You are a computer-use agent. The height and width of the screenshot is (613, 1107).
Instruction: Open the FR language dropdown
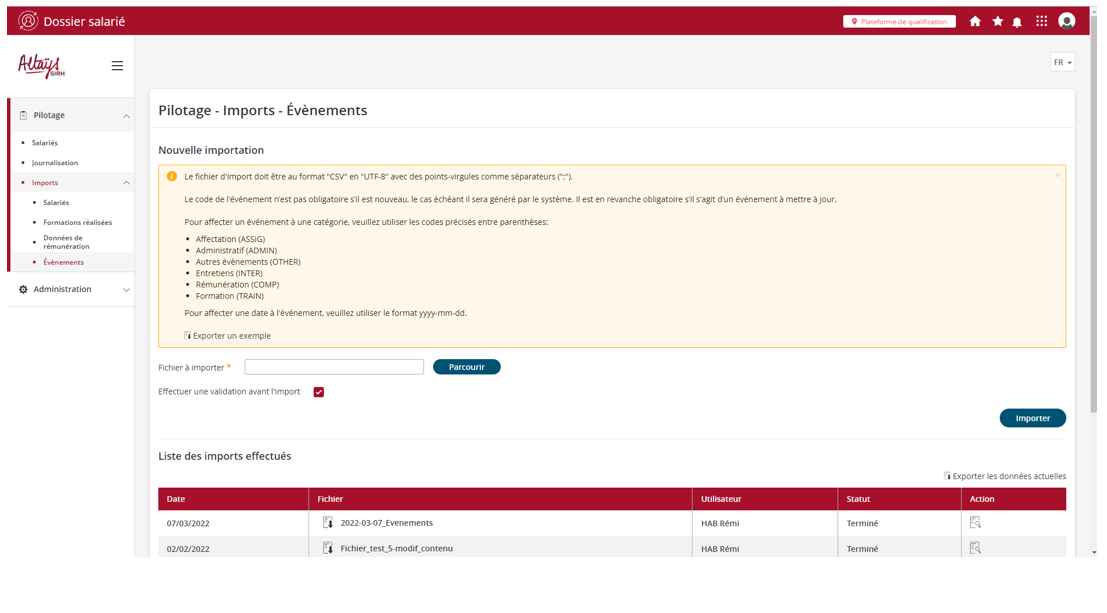tap(1062, 62)
